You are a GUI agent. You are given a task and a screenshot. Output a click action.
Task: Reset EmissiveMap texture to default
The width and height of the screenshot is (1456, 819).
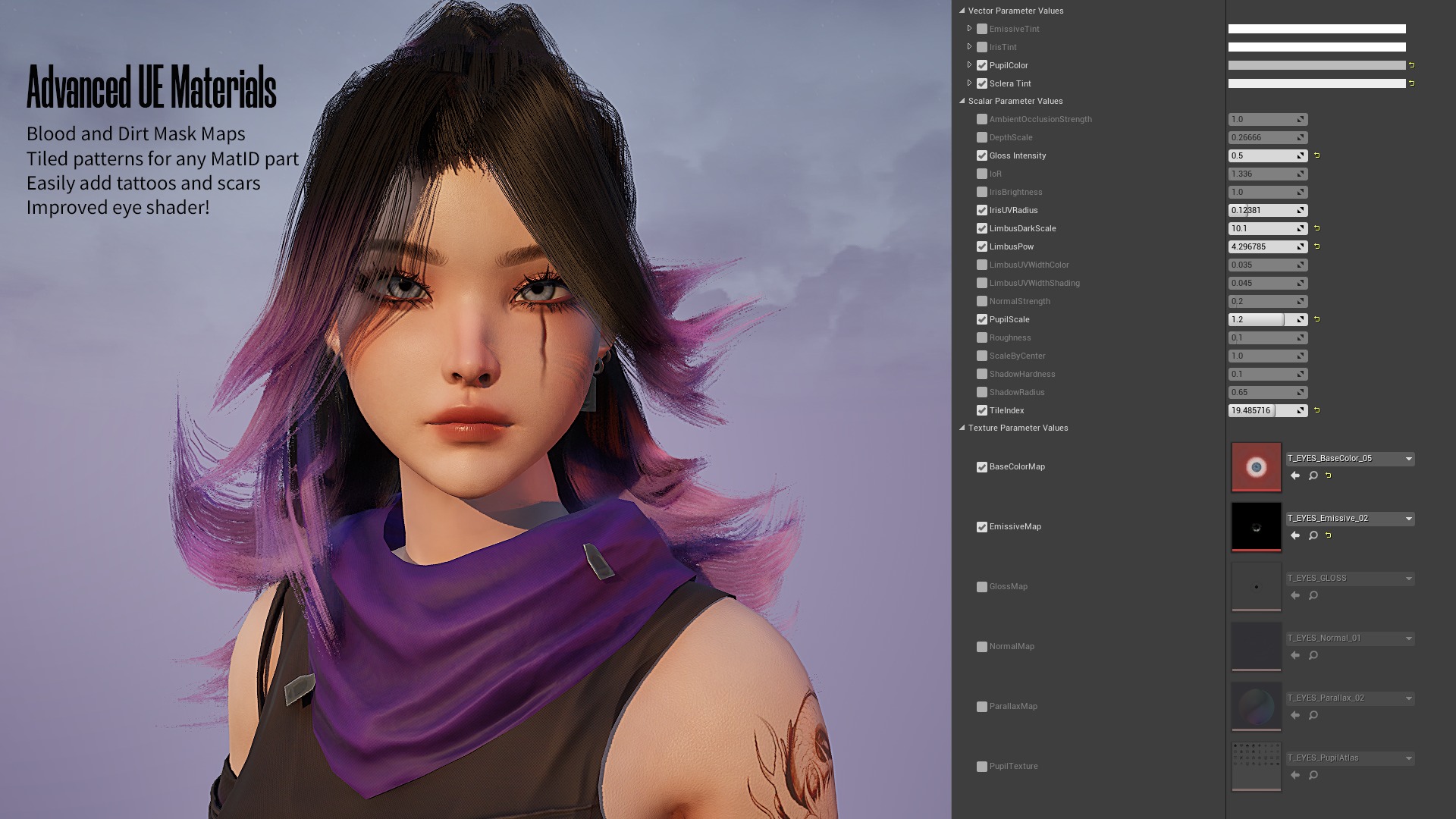tap(1329, 535)
